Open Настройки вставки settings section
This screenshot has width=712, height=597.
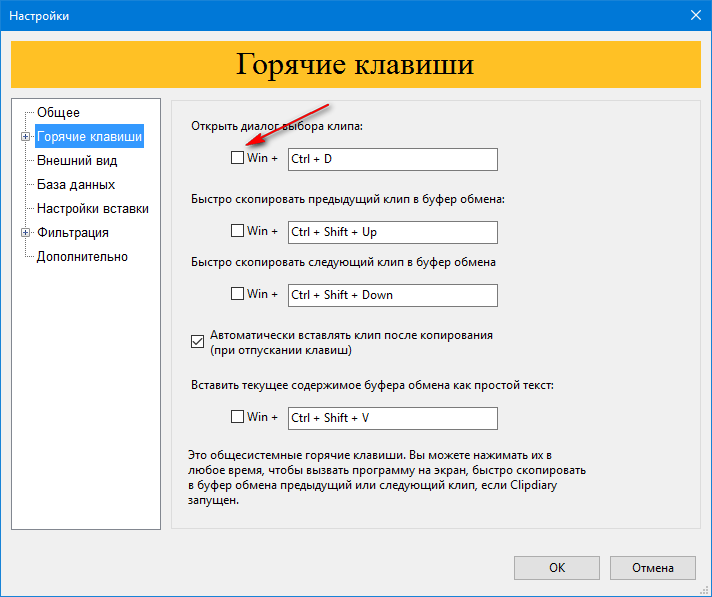pyautogui.click(x=93, y=208)
